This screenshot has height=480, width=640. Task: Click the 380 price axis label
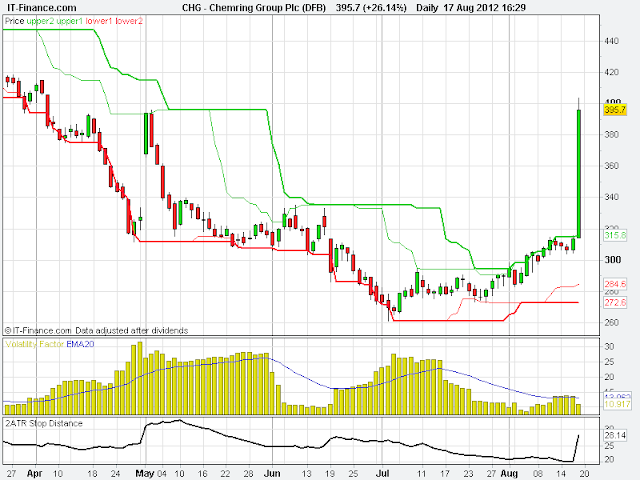[611, 135]
